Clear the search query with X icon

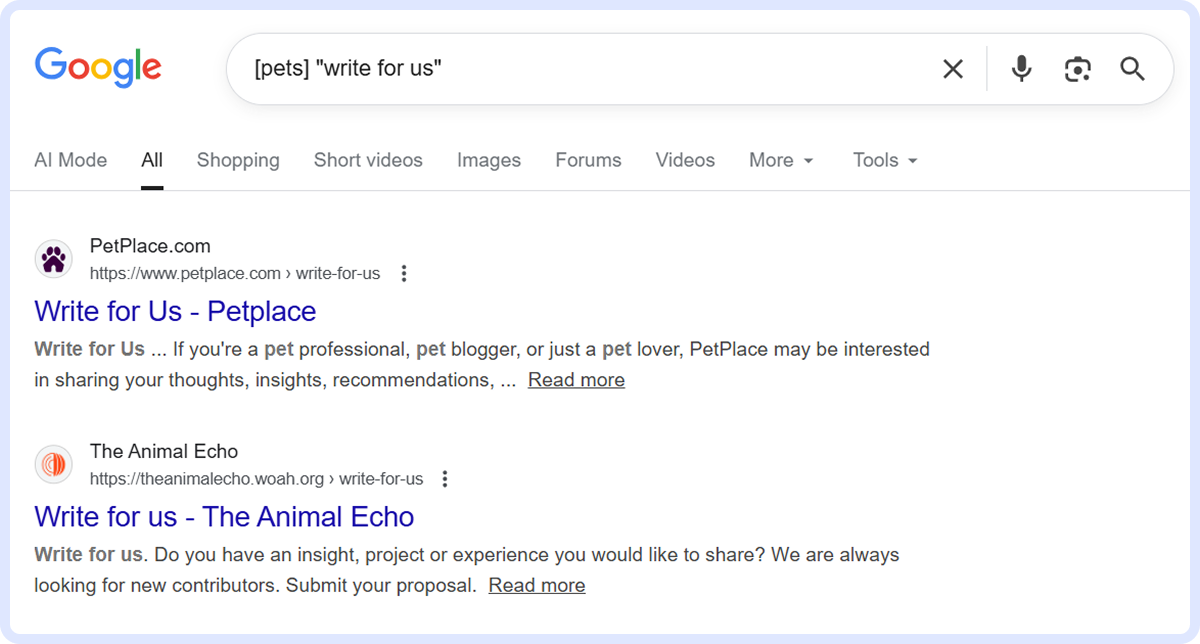pos(953,69)
